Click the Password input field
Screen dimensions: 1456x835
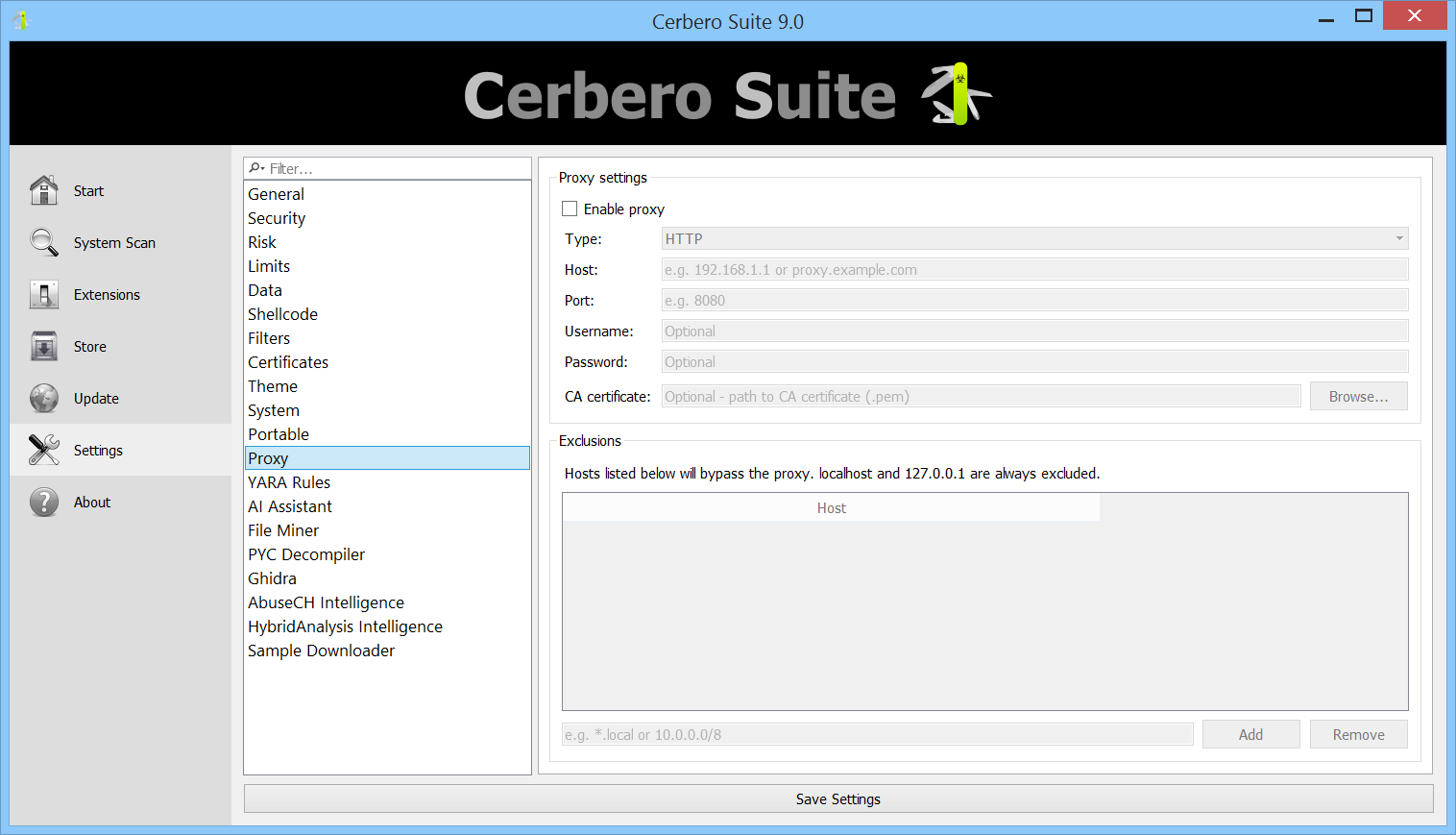click(1034, 361)
